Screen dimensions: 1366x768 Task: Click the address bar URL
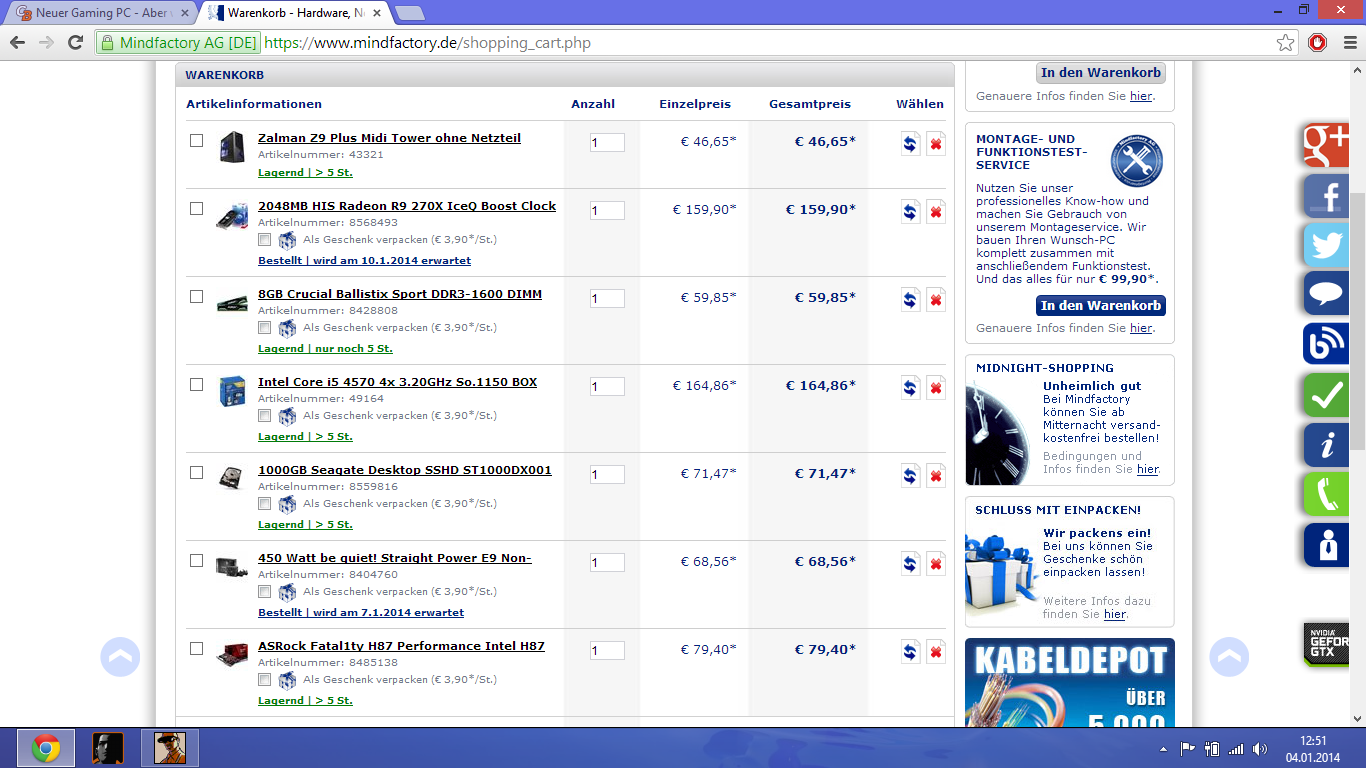click(x=428, y=43)
